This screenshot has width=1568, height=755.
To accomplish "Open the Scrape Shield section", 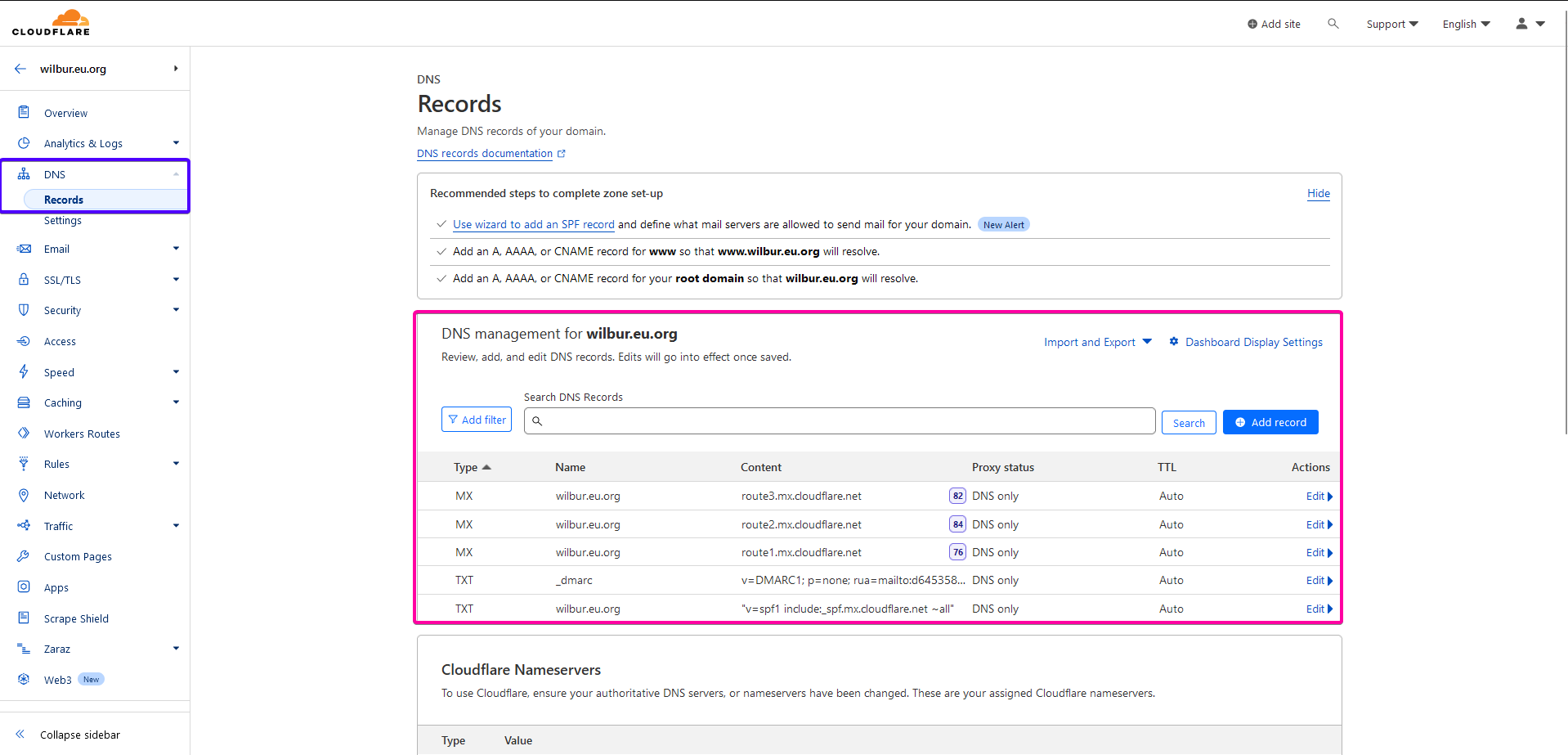I will [x=76, y=618].
